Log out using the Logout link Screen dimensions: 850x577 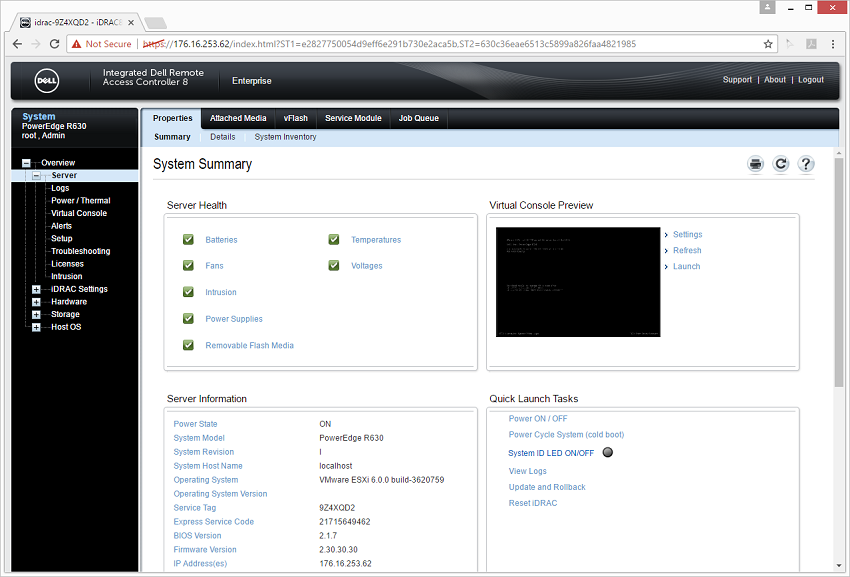pos(811,80)
